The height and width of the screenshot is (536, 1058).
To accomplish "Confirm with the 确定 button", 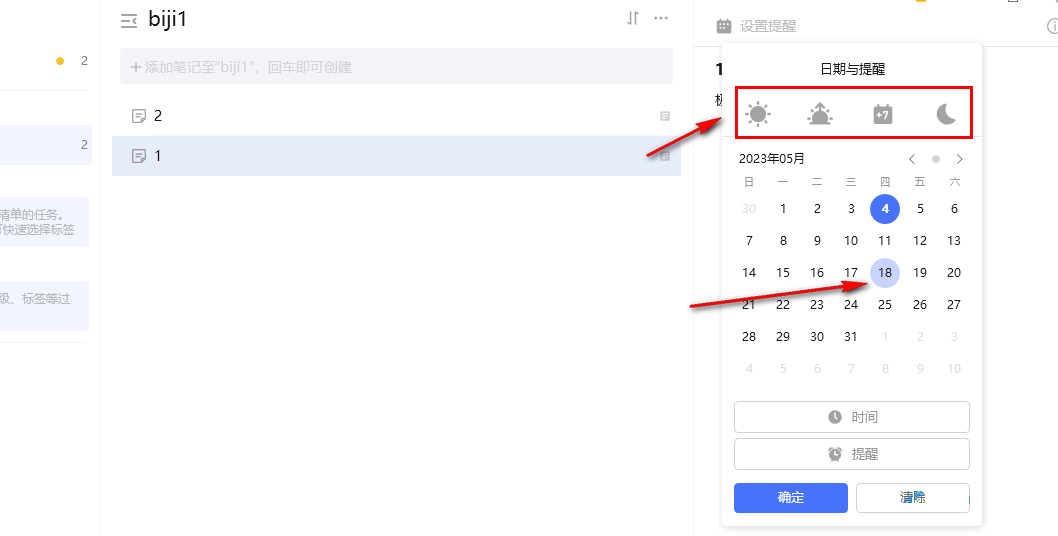I will pyautogui.click(x=791, y=498).
